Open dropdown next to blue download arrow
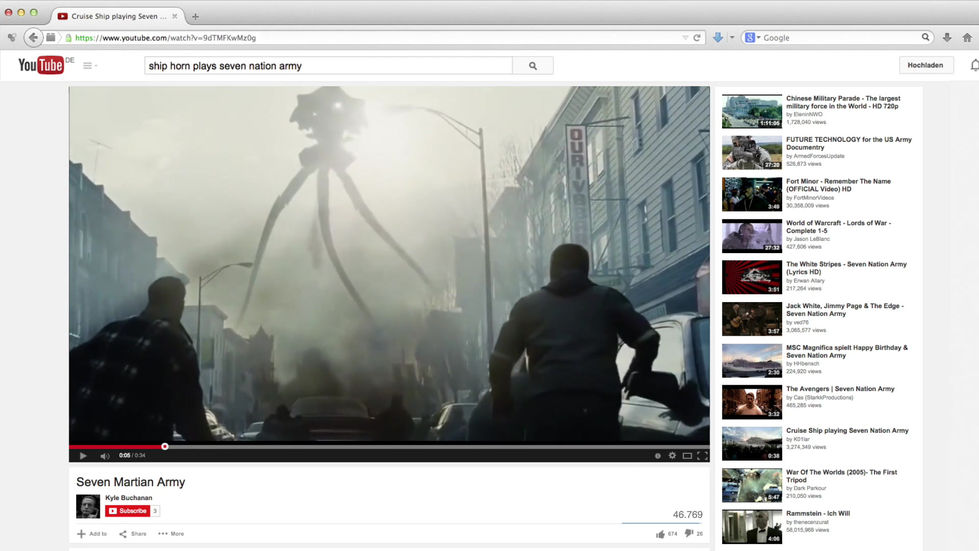This screenshot has height=551, width=979. coord(732,37)
